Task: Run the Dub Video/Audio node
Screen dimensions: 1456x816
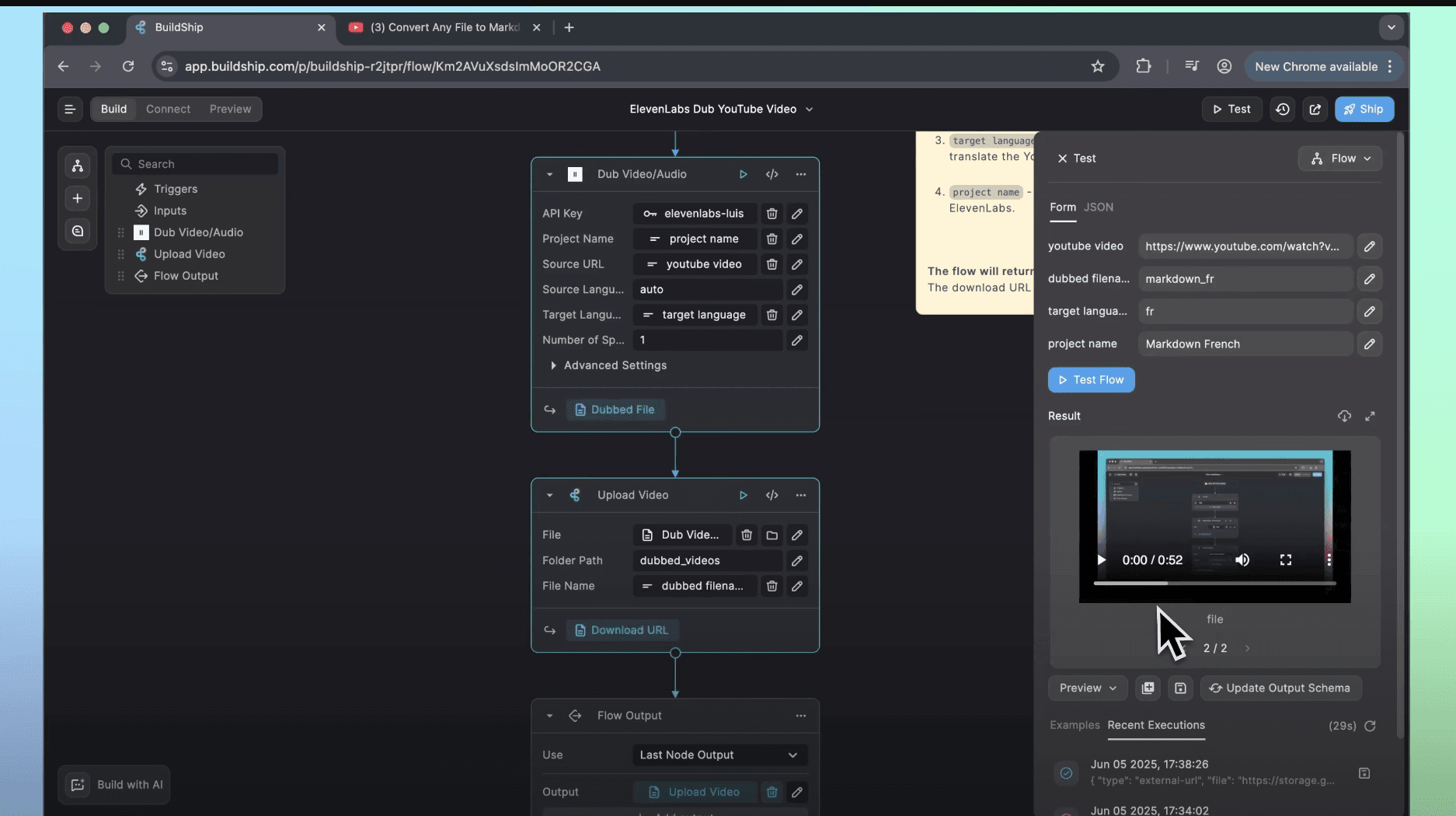Action: tap(743, 174)
